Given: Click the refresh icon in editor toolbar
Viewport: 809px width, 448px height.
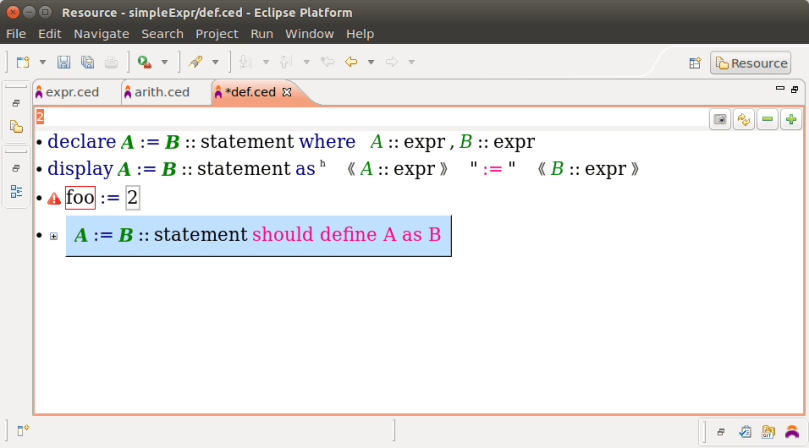Looking at the screenshot, I should coord(744,119).
